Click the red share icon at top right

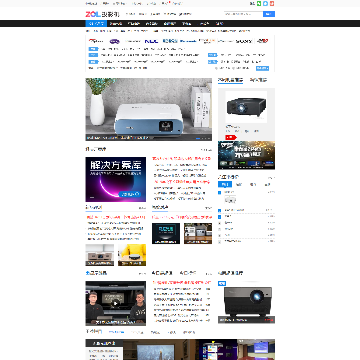point(272,4)
